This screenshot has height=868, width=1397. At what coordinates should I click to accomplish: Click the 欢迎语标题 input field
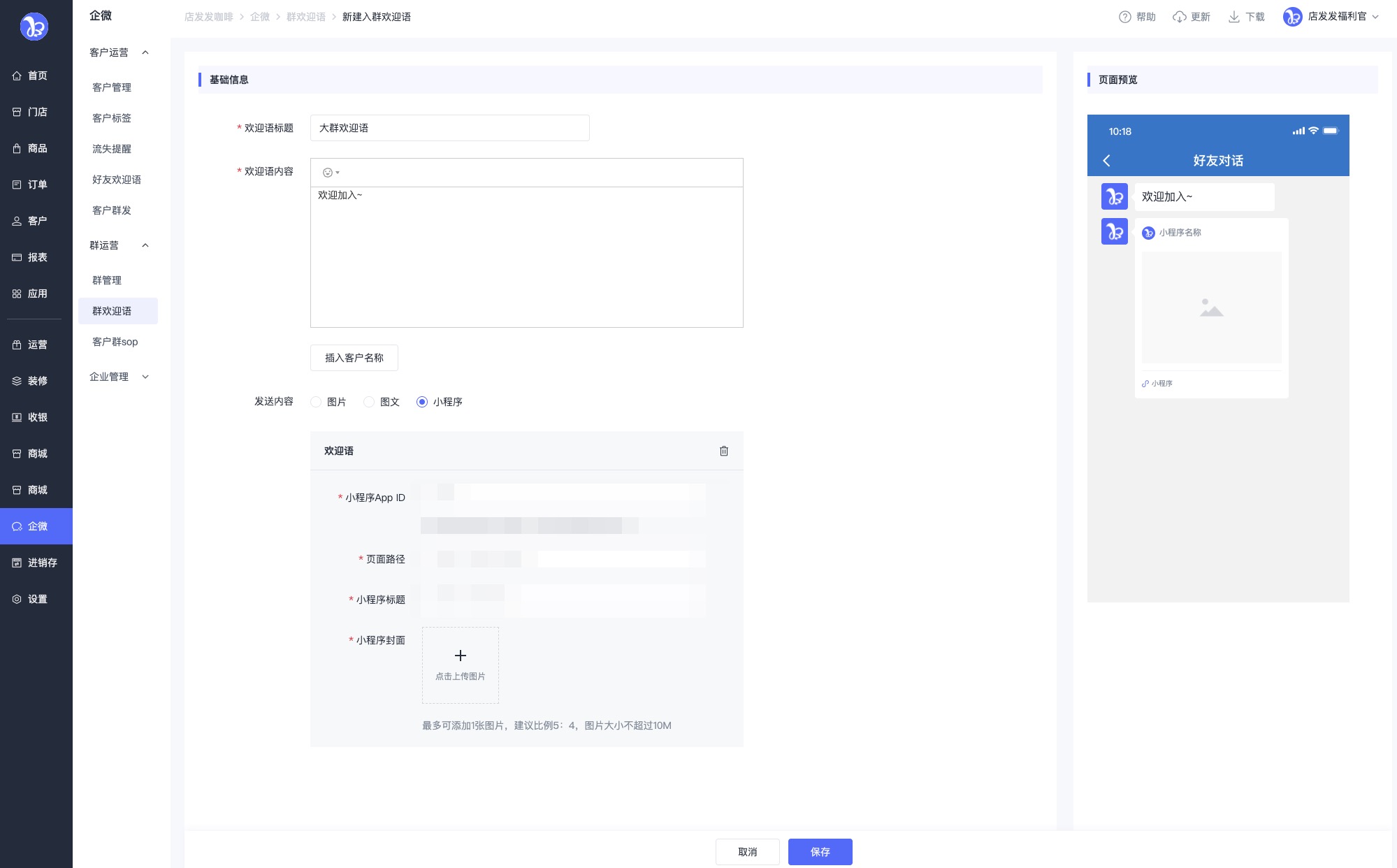click(x=449, y=128)
